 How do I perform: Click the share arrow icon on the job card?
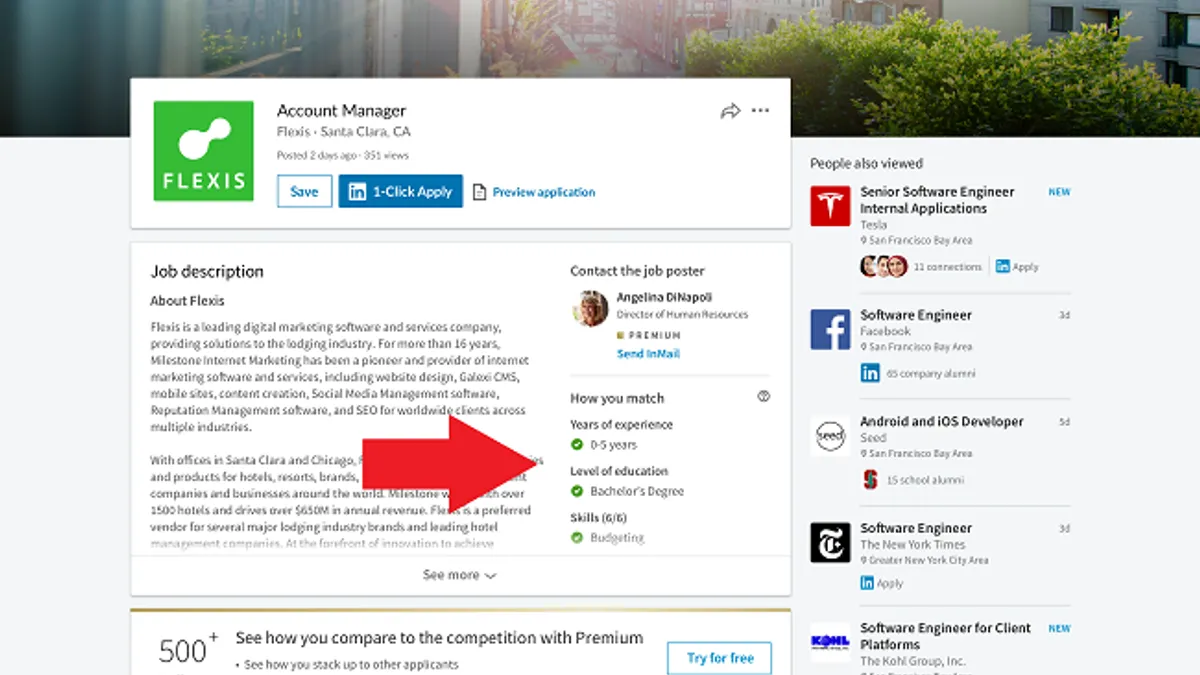[730, 111]
